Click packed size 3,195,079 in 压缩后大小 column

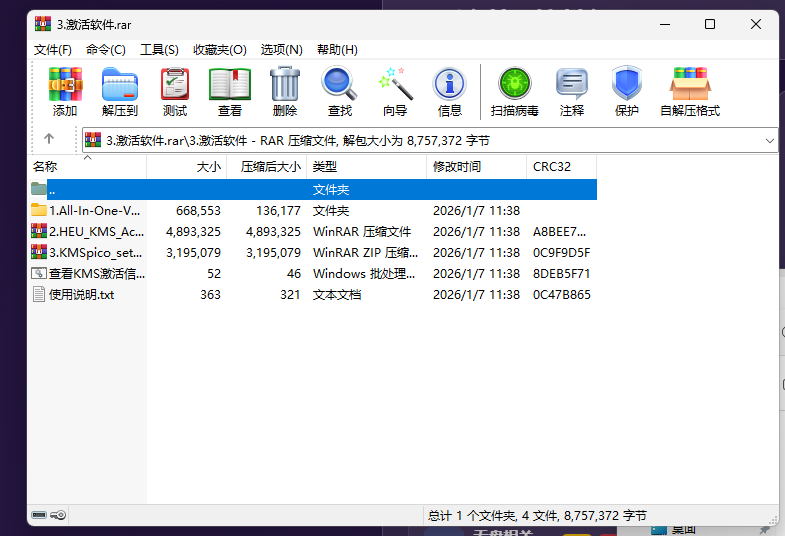tap(273, 253)
